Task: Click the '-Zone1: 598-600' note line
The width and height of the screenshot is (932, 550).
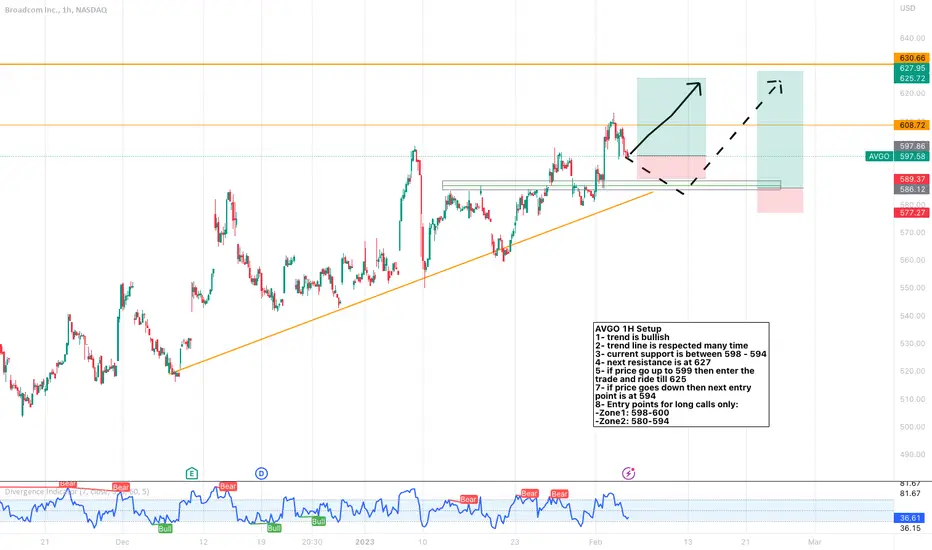Action: pos(632,413)
